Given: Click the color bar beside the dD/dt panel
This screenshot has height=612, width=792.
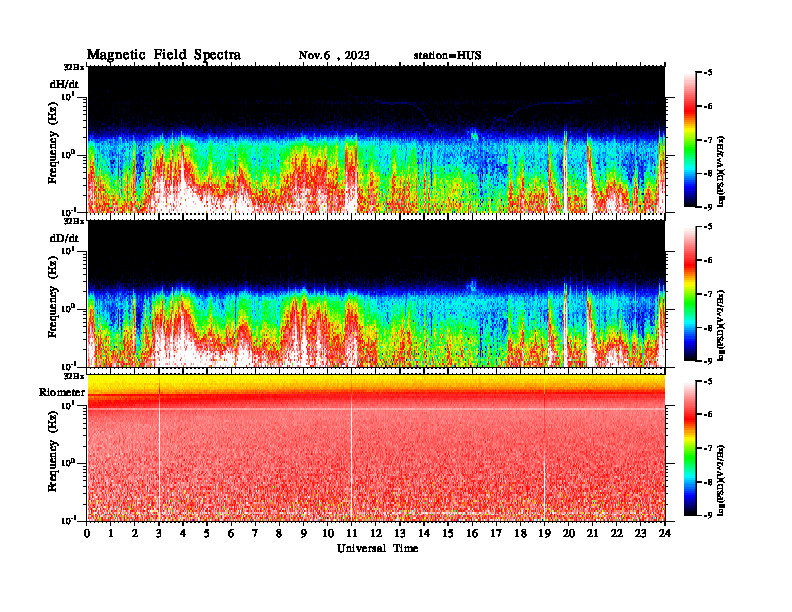Looking at the screenshot, I should coord(690,294).
